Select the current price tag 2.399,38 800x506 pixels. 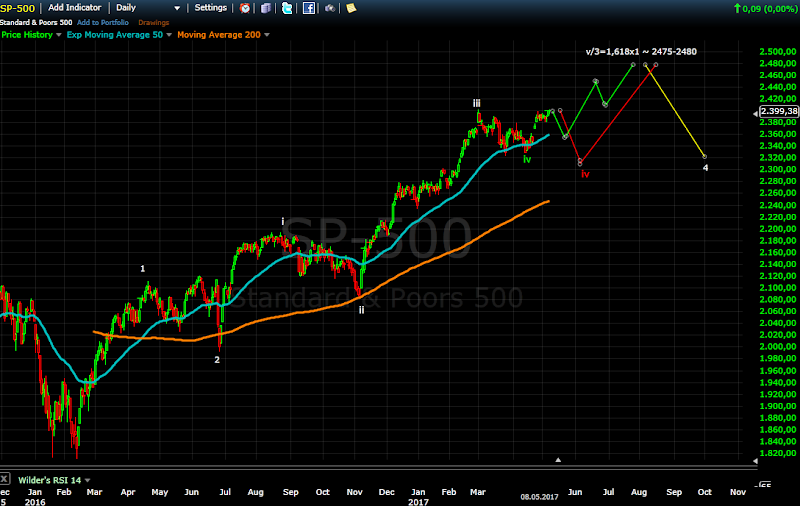(779, 111)
